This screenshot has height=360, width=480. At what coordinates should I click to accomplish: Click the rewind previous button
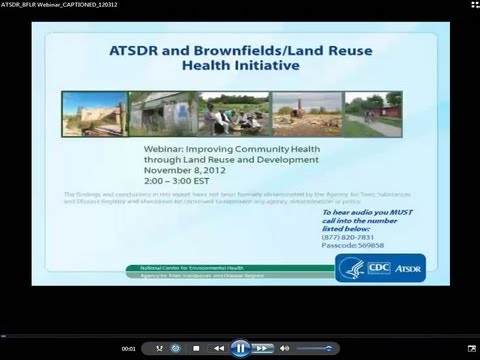(219, 348)
